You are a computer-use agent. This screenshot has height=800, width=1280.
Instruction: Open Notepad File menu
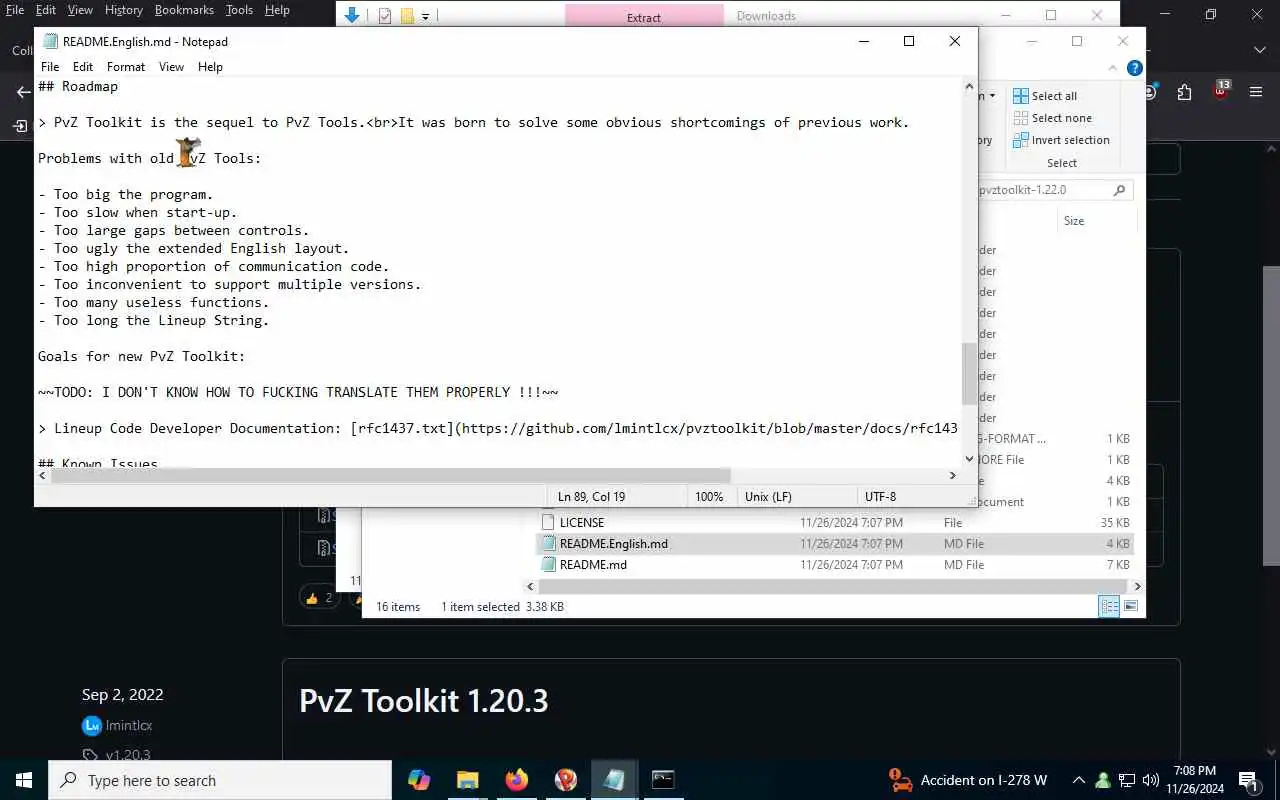tap(49, 67)
